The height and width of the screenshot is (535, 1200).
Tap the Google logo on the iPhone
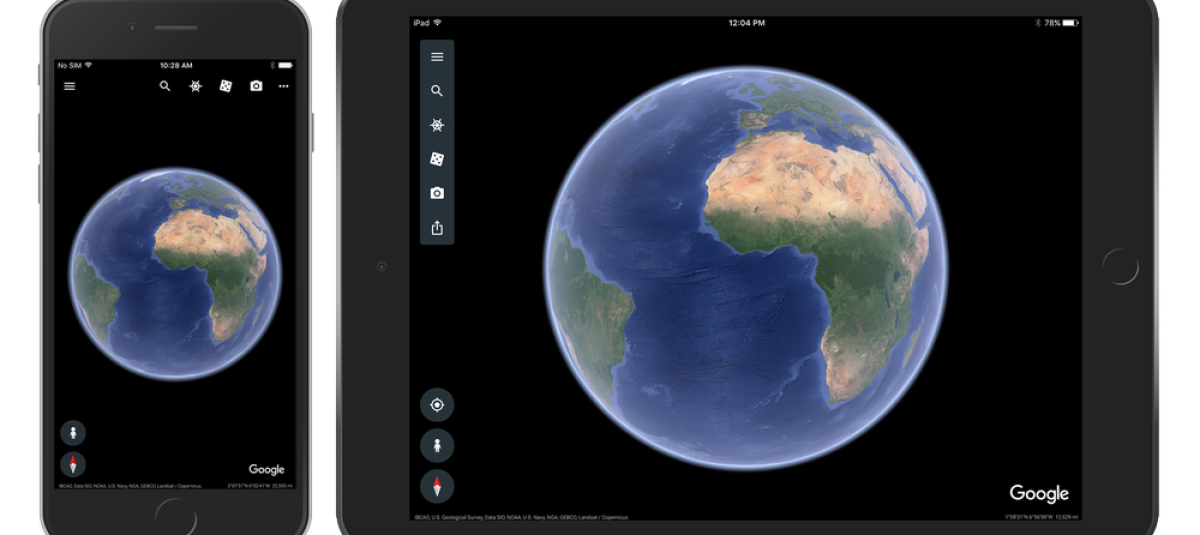click(266, 470)
